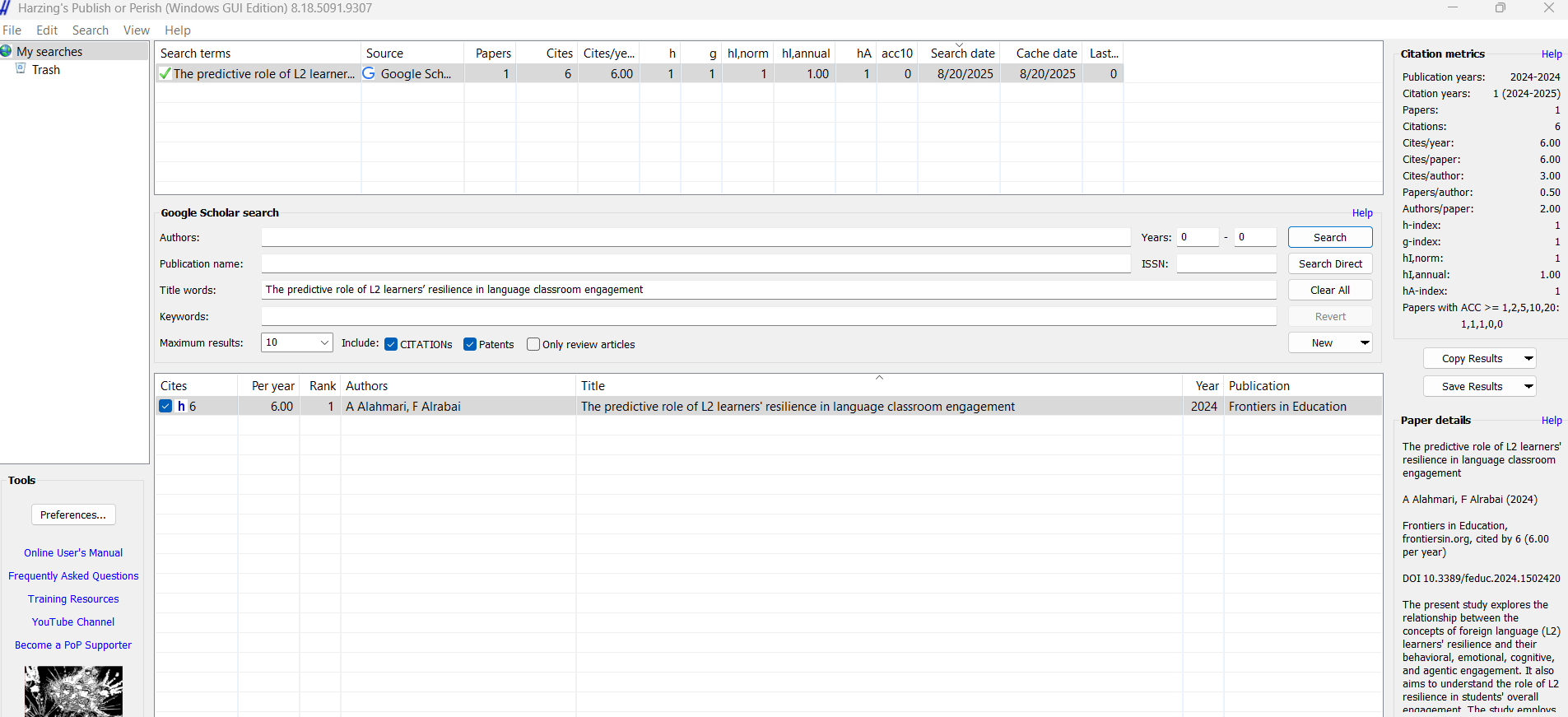Click the Google Scholar source icon
Viewport: 1568px width, 717px height.
click(x=369, y=73)
